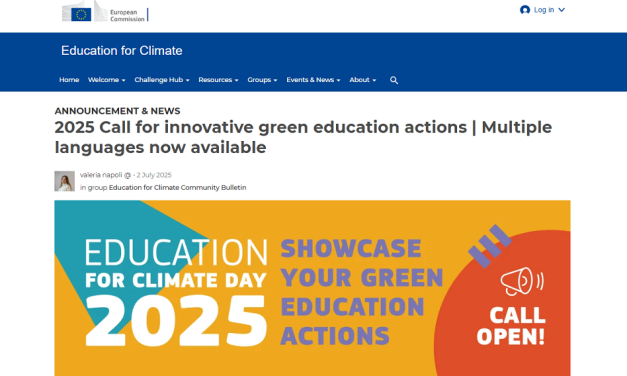Expand the About dropdown menu

[x=363, y=80]
